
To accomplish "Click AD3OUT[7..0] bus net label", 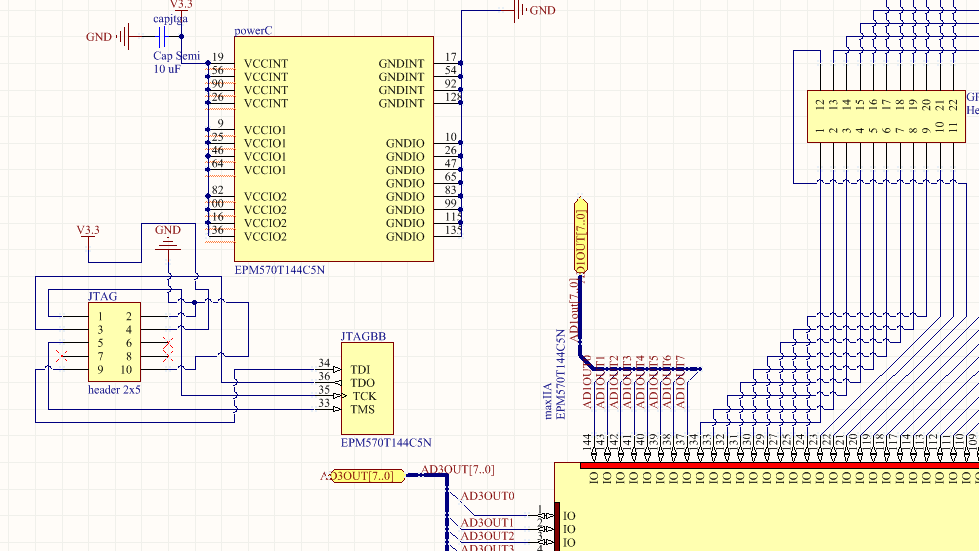I will [458, 469].
